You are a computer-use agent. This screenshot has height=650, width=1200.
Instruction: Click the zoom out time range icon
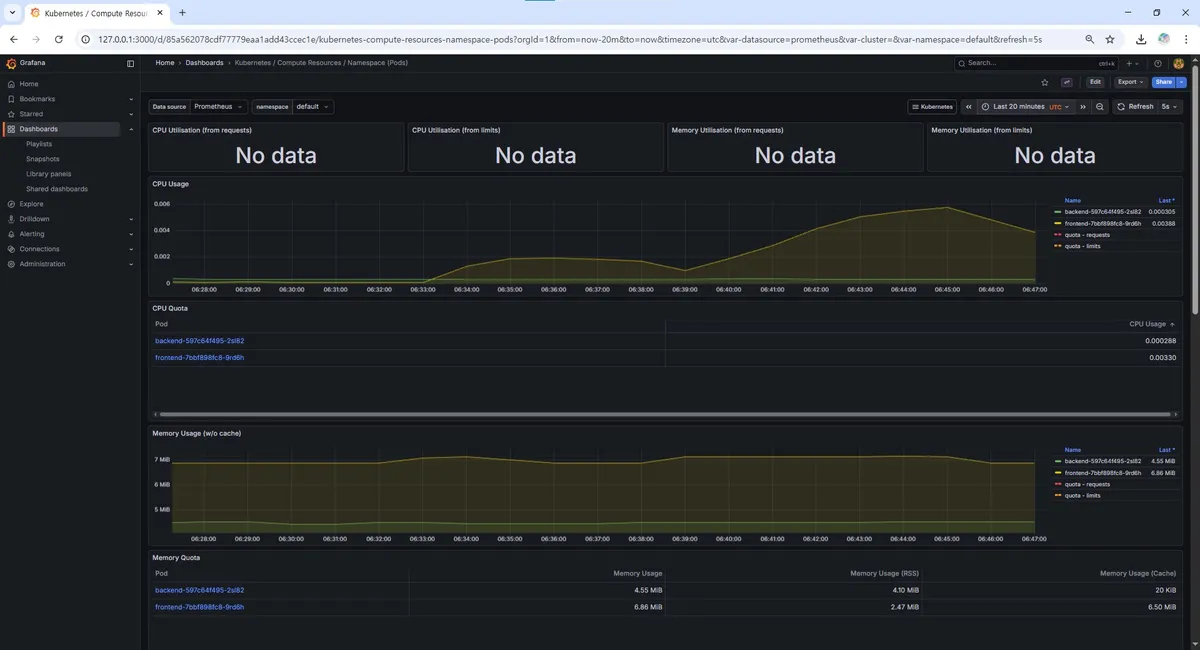(x=1100, y=106)
